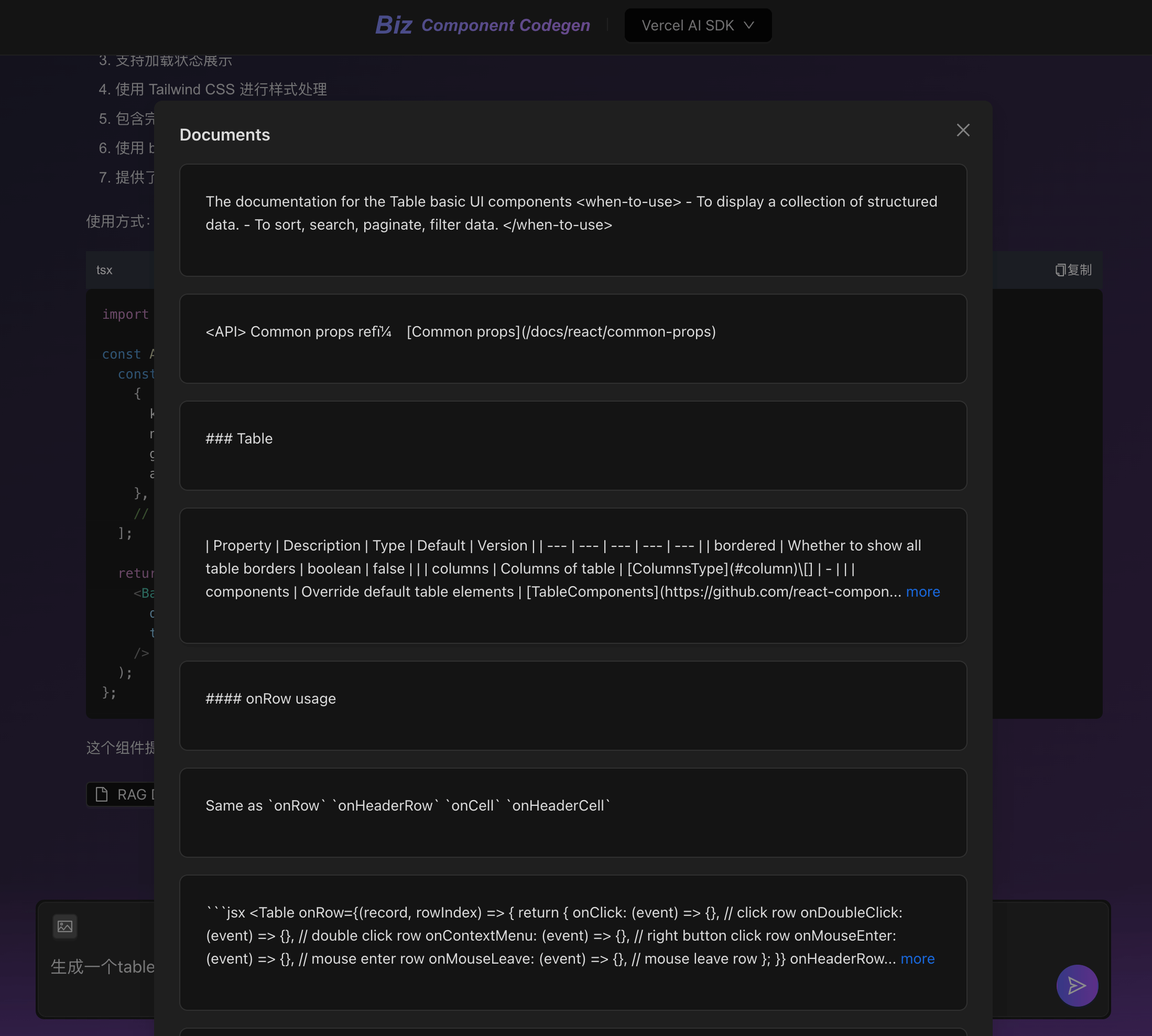Click the copy code icon labeled 复制
Image resolution: width=1152 pixels, height=1036 pixels.
click(x=1073, y=270)
